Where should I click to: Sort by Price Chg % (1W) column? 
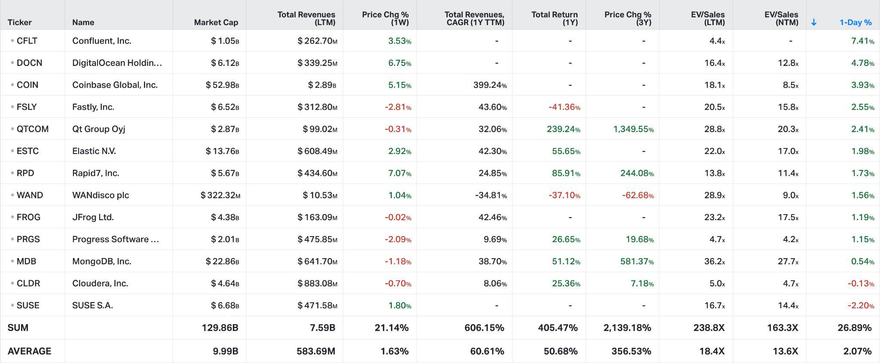[x=387, y=18]
